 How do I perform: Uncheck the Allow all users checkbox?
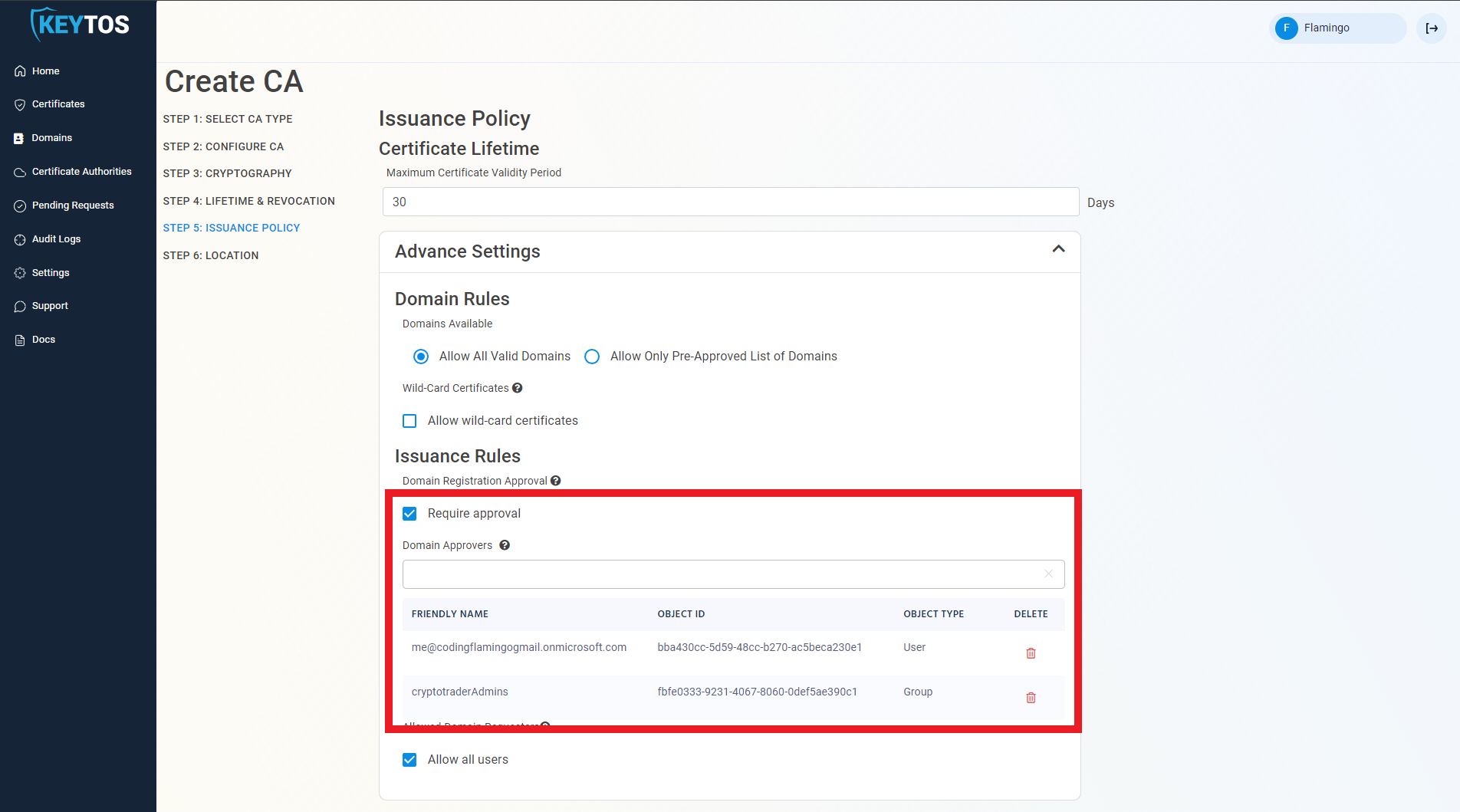pos(410,760)
